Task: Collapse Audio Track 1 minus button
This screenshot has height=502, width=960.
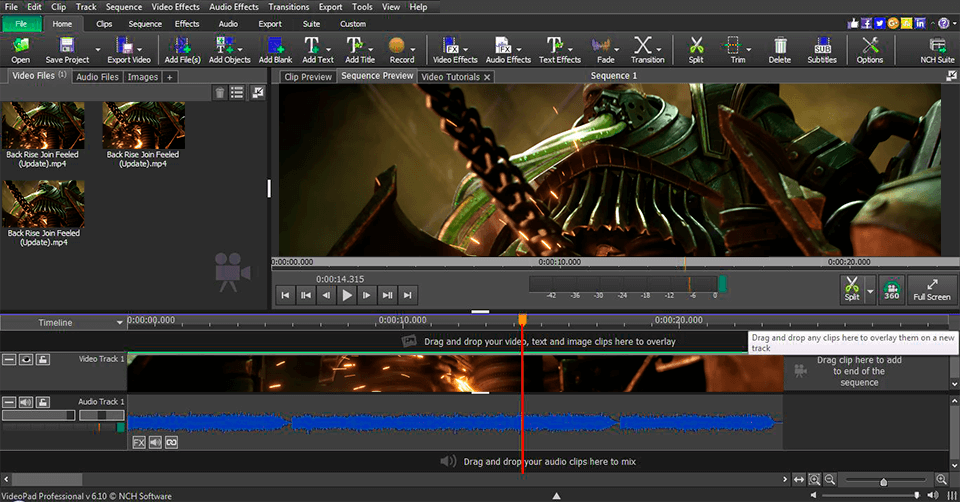Action: coord(9,402)
